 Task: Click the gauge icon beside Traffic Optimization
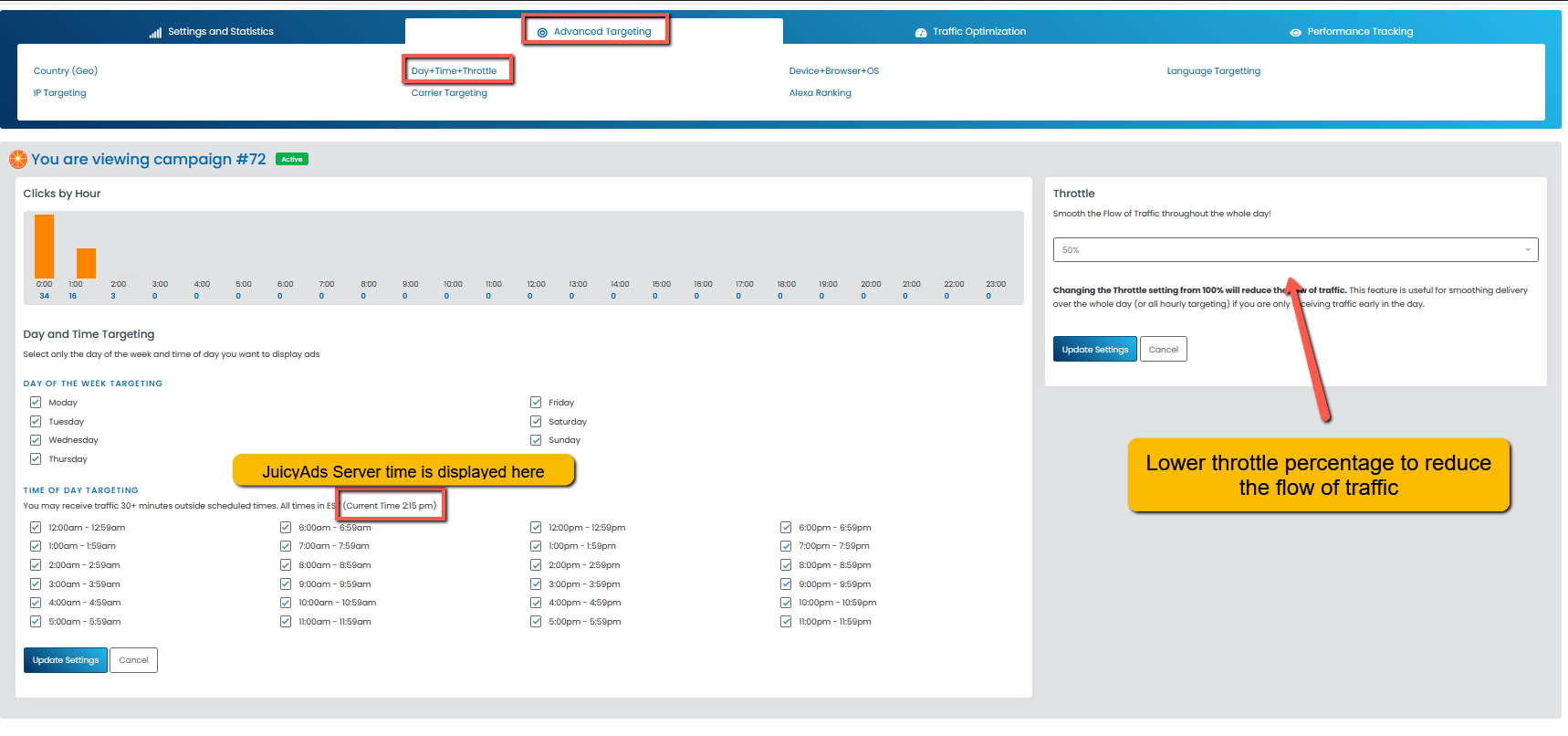(921, 32)
